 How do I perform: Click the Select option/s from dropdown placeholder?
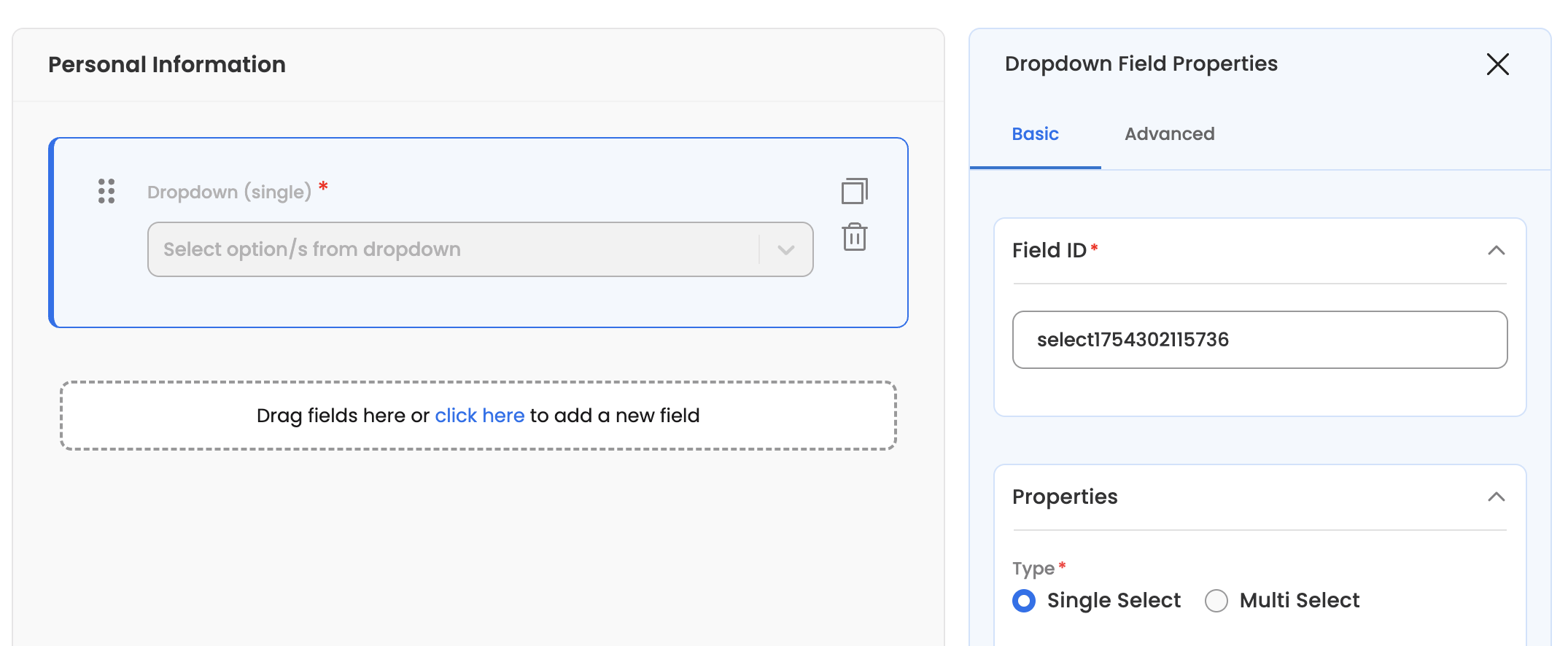[312, 249]
